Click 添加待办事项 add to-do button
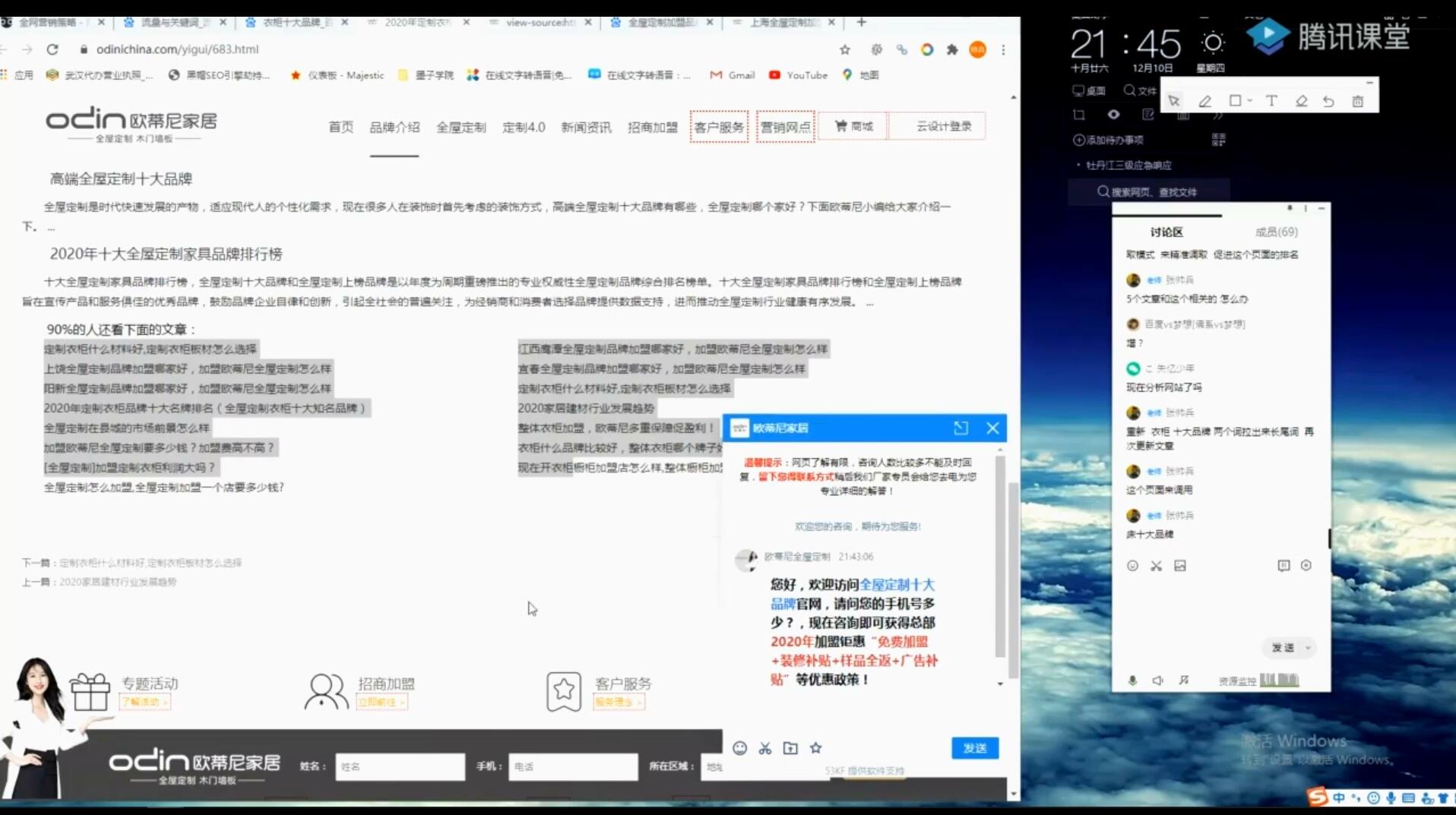 [x=1108, y=140]
